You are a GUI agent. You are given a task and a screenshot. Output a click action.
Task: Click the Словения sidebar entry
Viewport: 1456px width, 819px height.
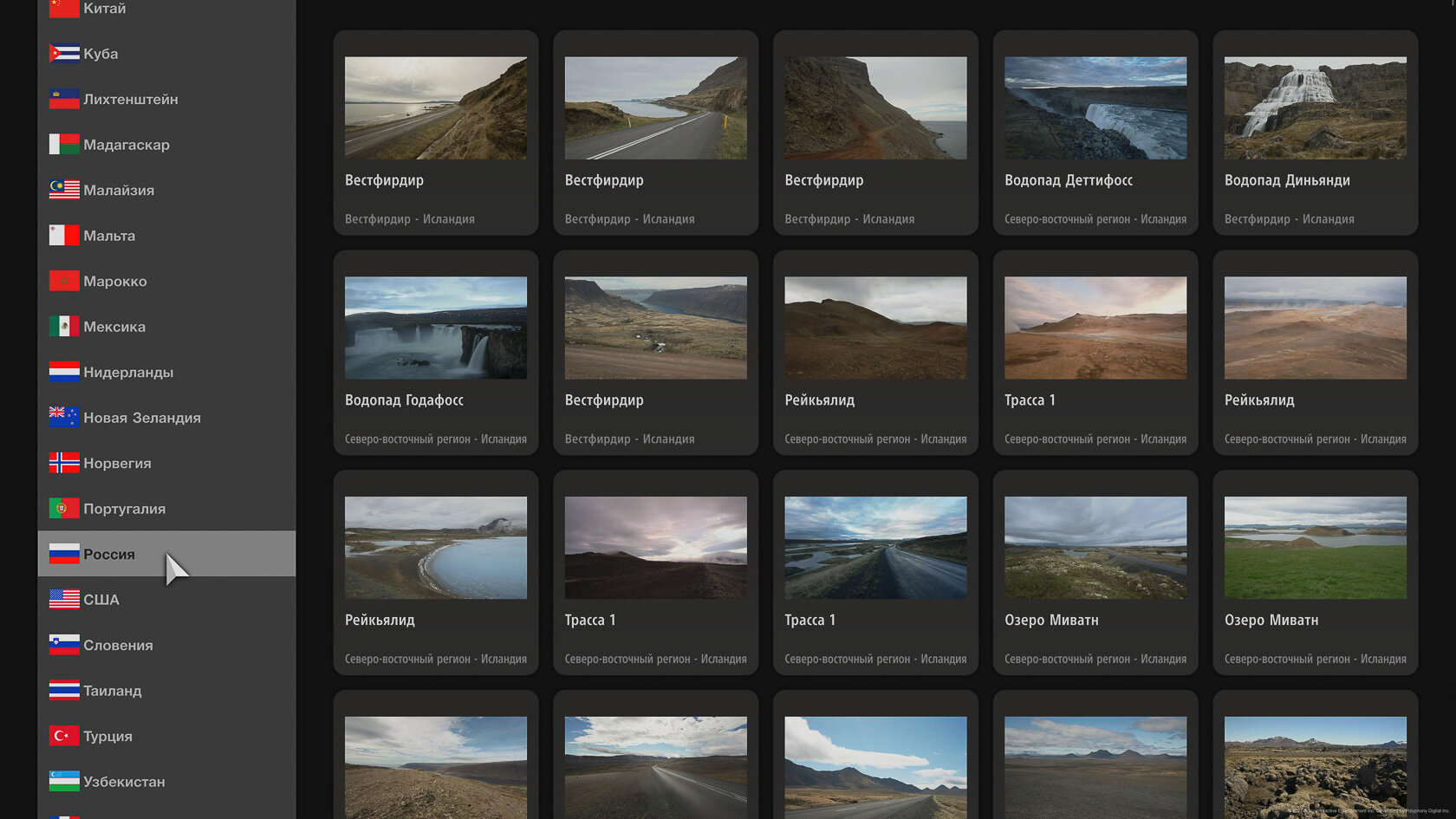pyautogui.click(x=166, y=645)
